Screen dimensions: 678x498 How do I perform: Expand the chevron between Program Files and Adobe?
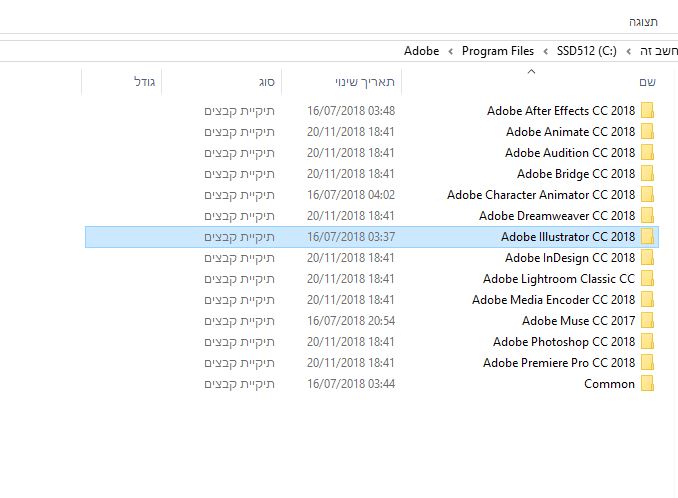pos(451,52)
